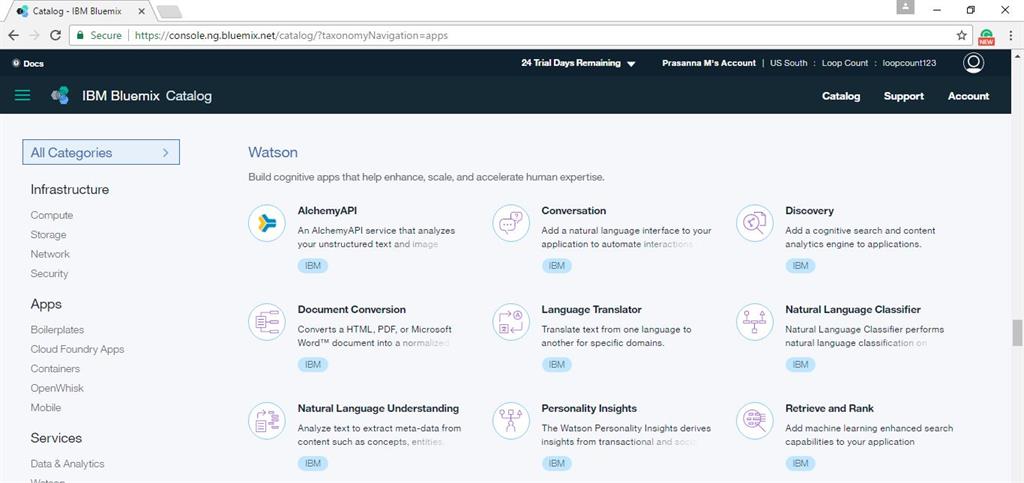Image resolution: width=1024 pixels, height=483 pixels.
Task: Click the browser back arrow
Action: [14, 35]
